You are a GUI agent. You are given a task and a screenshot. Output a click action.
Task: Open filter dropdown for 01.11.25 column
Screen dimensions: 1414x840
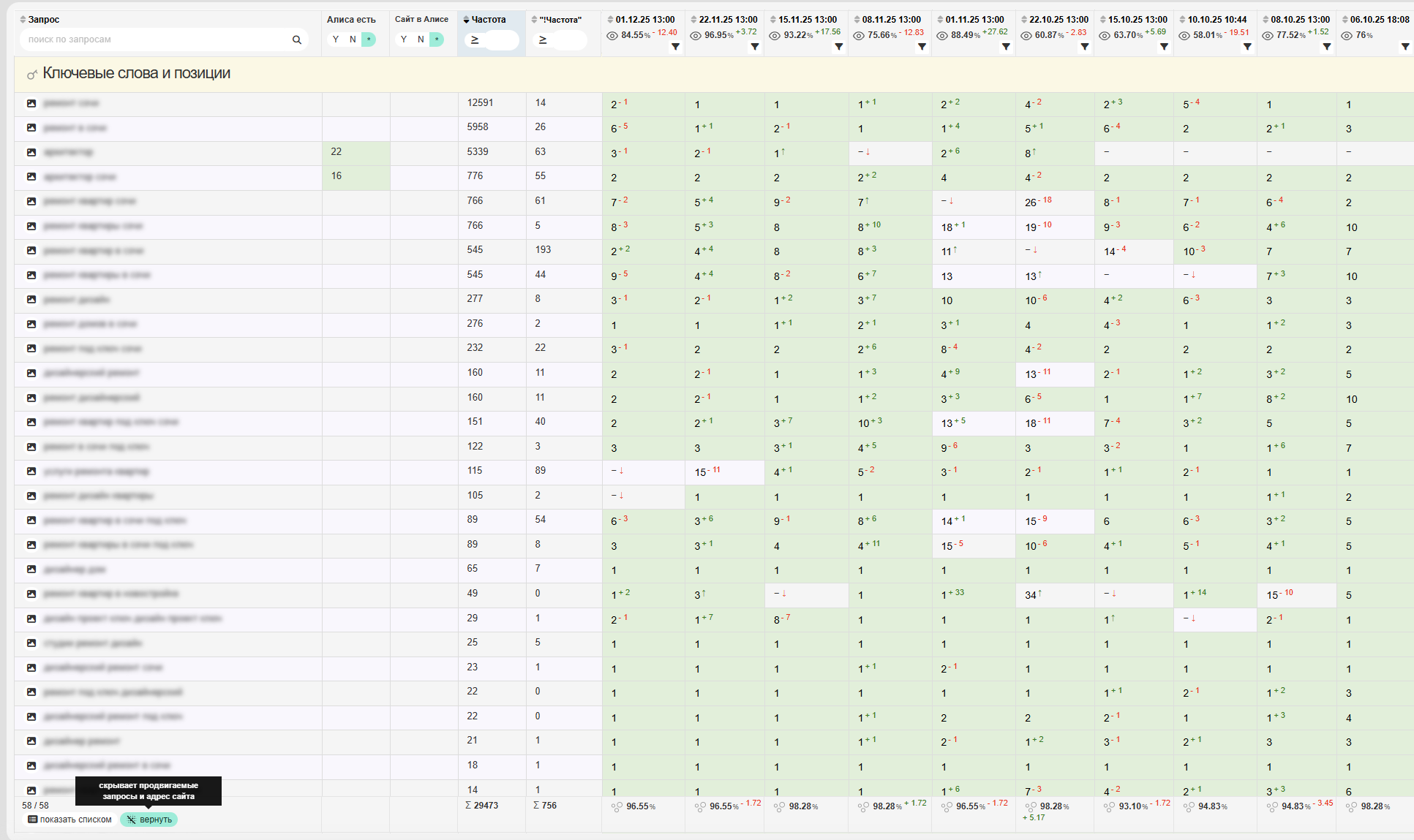(1006, 47)
